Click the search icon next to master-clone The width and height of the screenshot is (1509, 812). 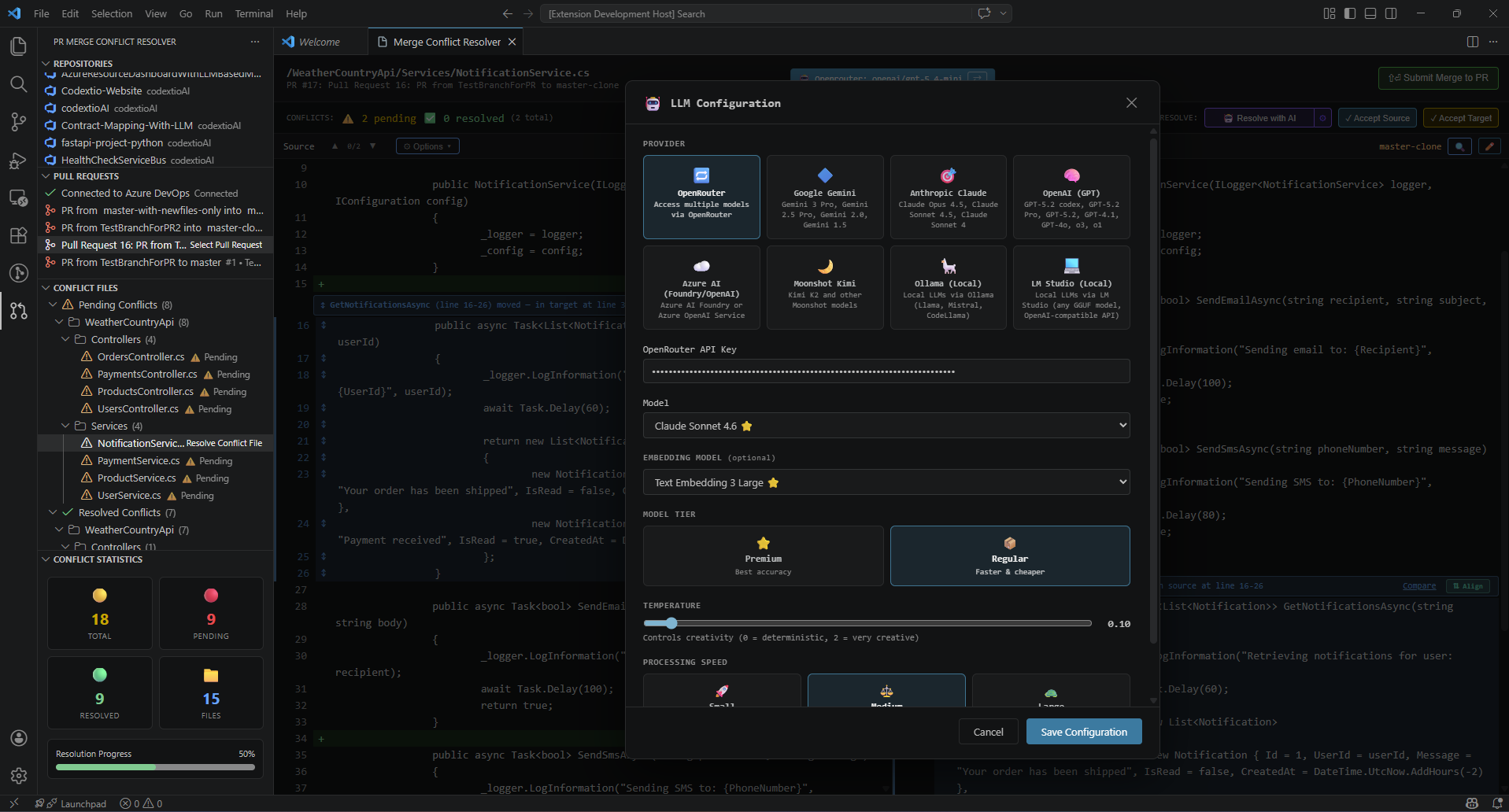pos(1459,146)
